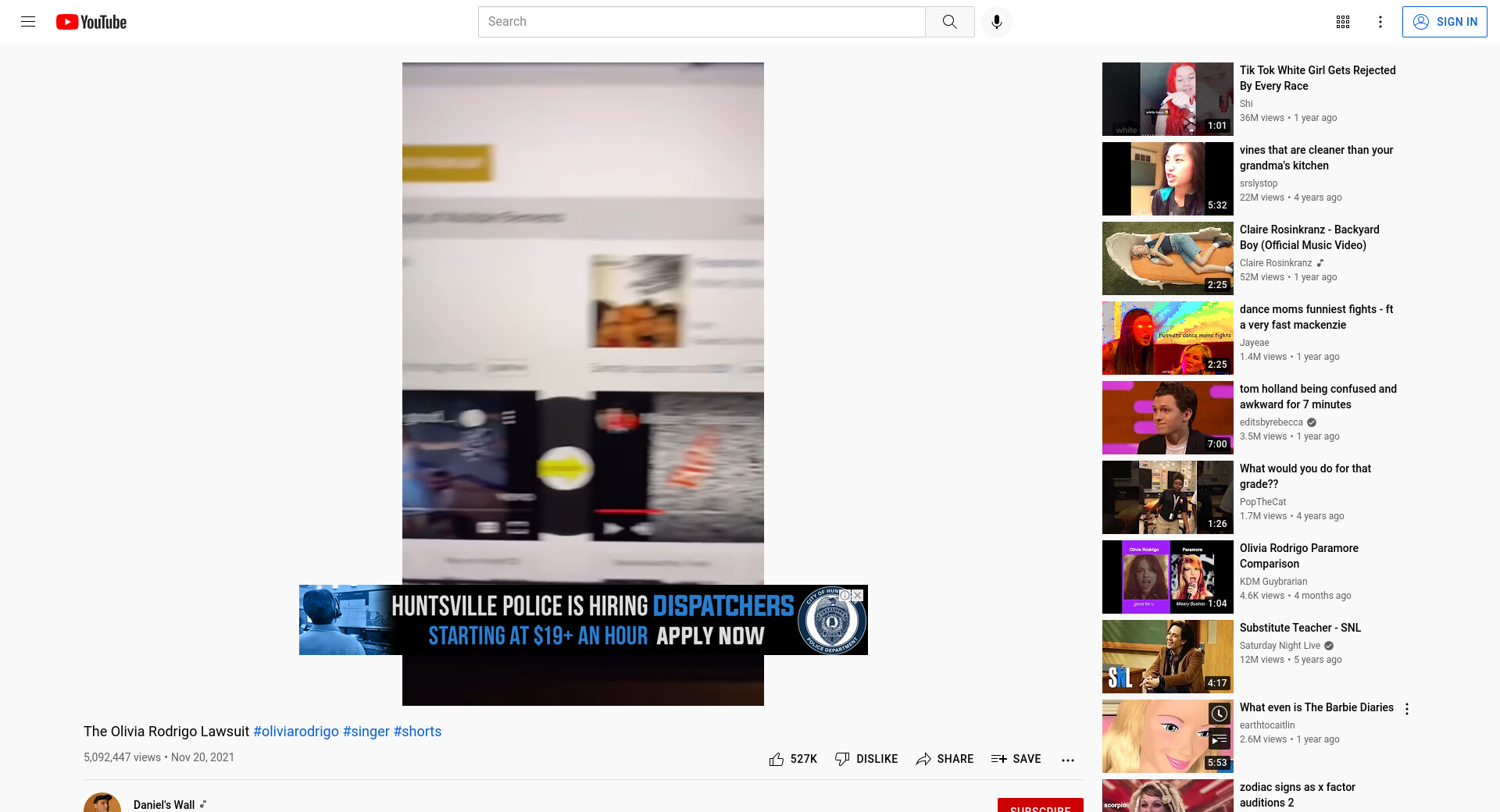Open 'vines that are cleaner' thumbnail
Viewport: 1500px width, 812px height.
point(1168,179)
